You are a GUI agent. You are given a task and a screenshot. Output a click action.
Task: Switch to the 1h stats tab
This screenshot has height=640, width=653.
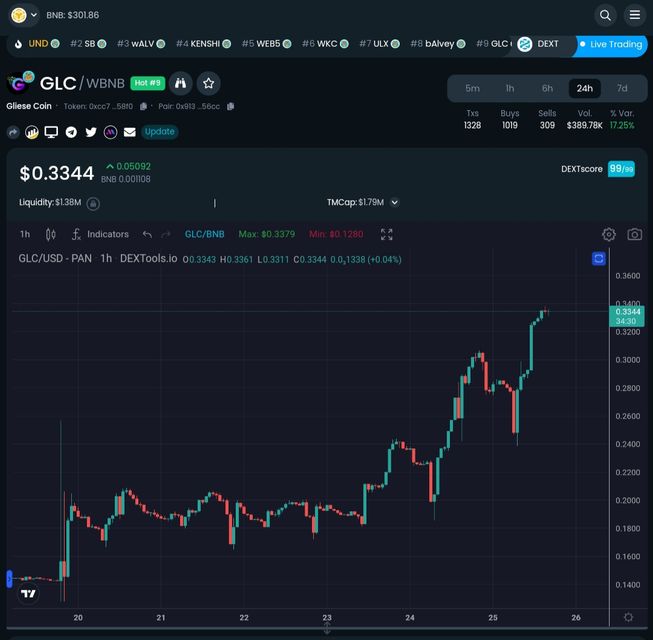(x=510, y=88)
